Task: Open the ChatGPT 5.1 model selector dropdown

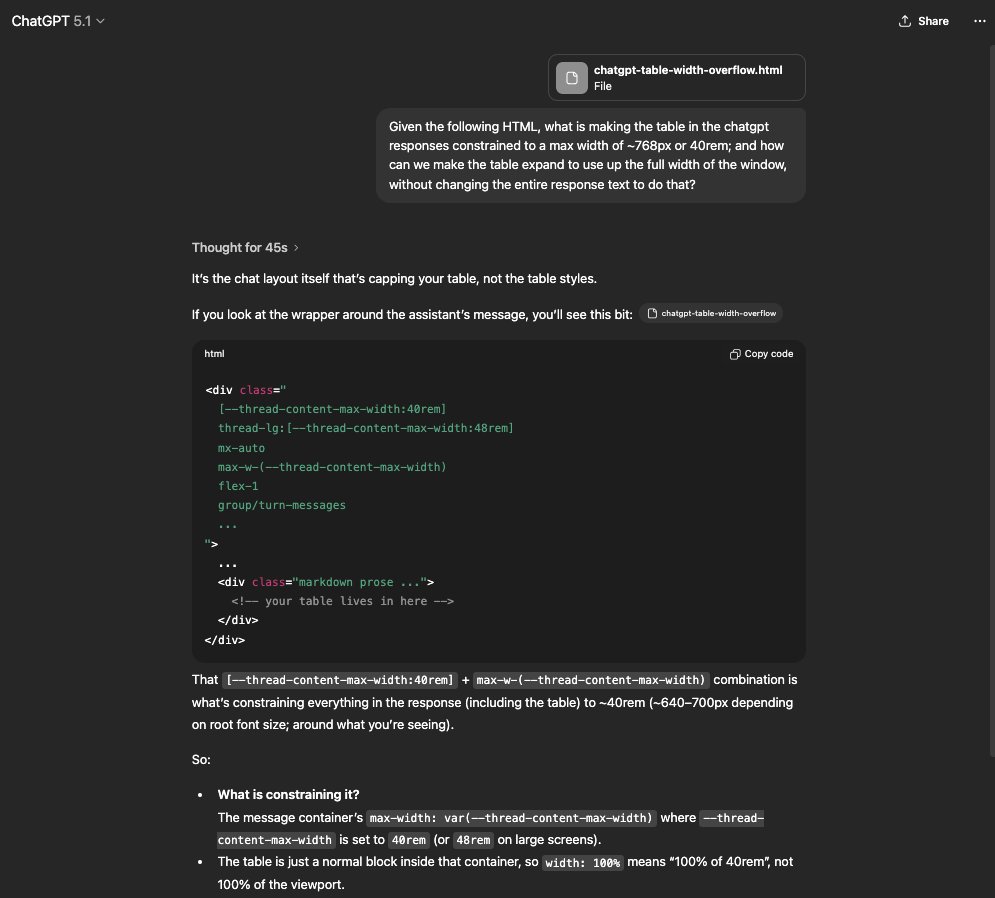Action: pyautogui.click(x=58, y=21)
